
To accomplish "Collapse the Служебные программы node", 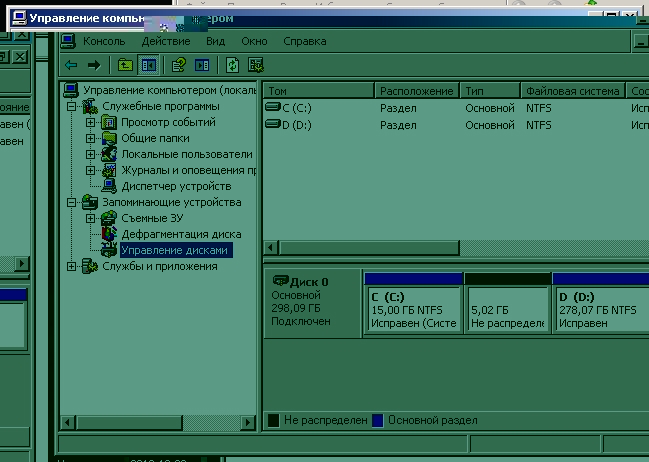I will pos(71,107).
